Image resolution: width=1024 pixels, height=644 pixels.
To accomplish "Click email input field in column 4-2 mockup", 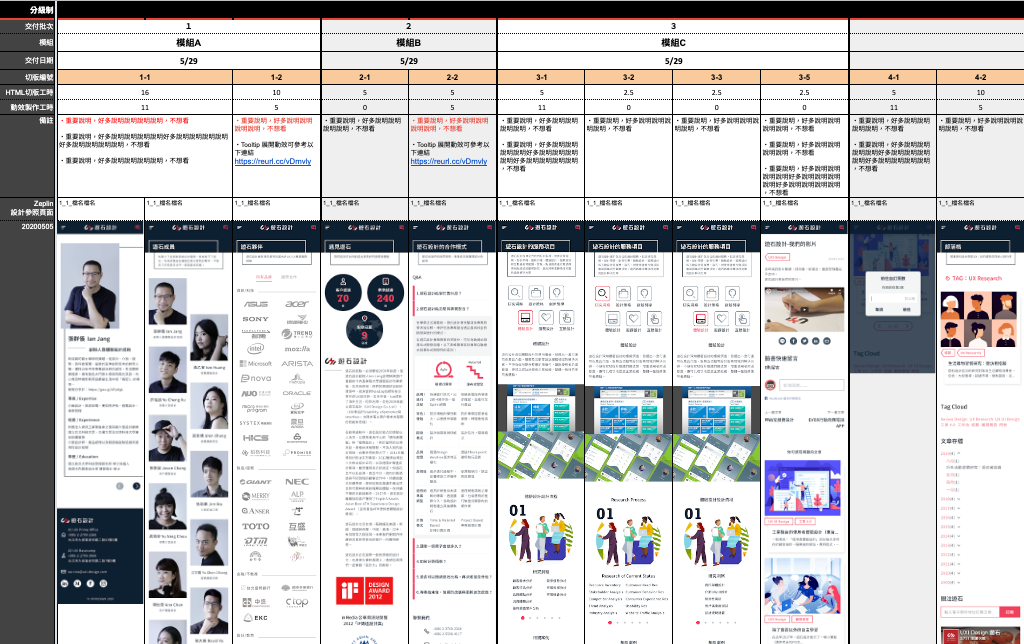I will pyautogui.click(x=970, y=612).
